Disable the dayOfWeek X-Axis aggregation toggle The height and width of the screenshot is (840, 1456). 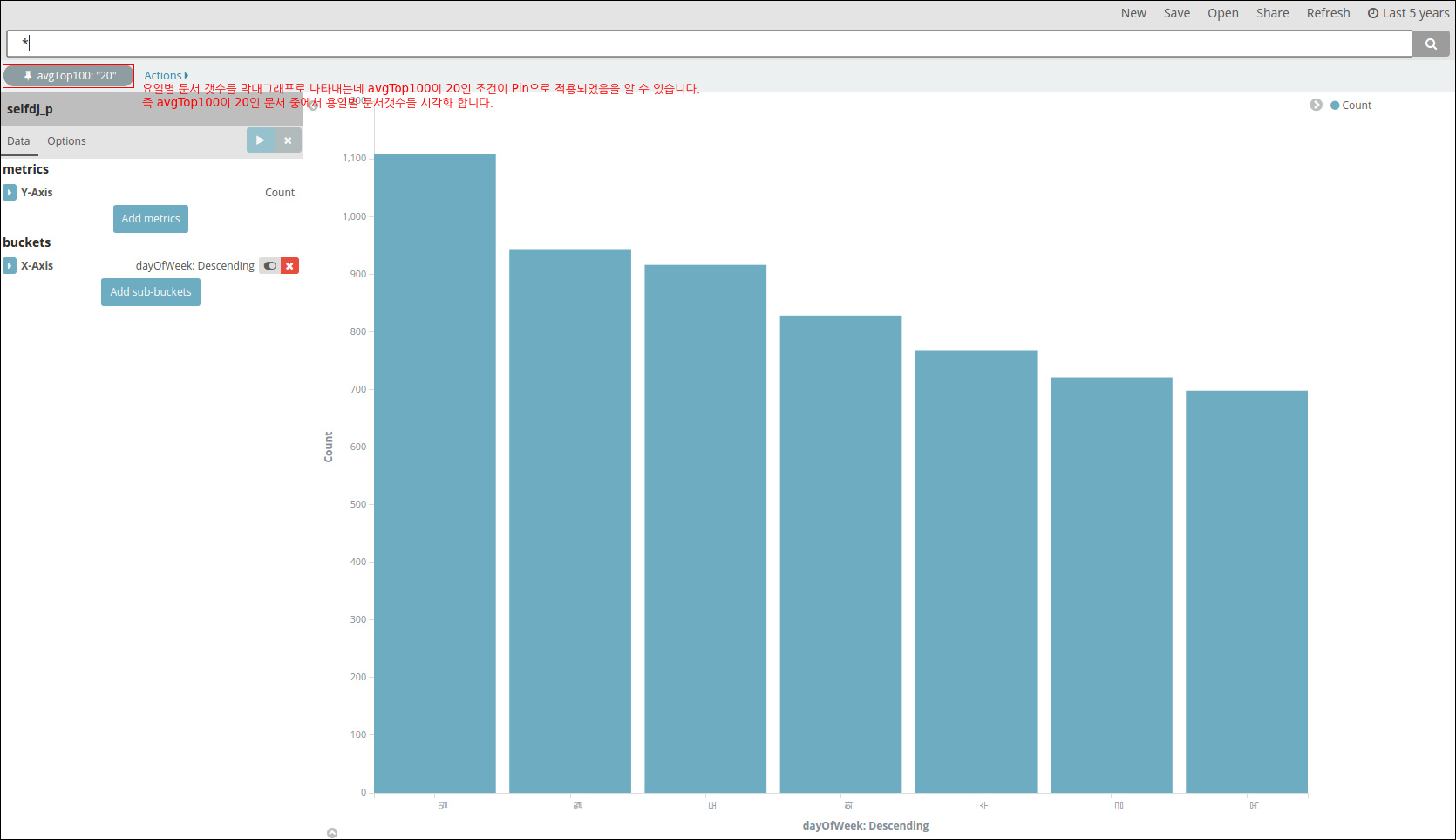[x=269, y=266]
